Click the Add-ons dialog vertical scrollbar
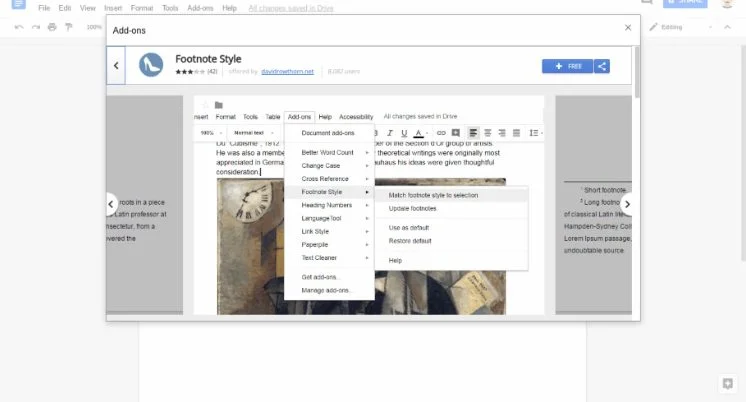The height and width of the screenshot is (402, 746). click(637, 72)
